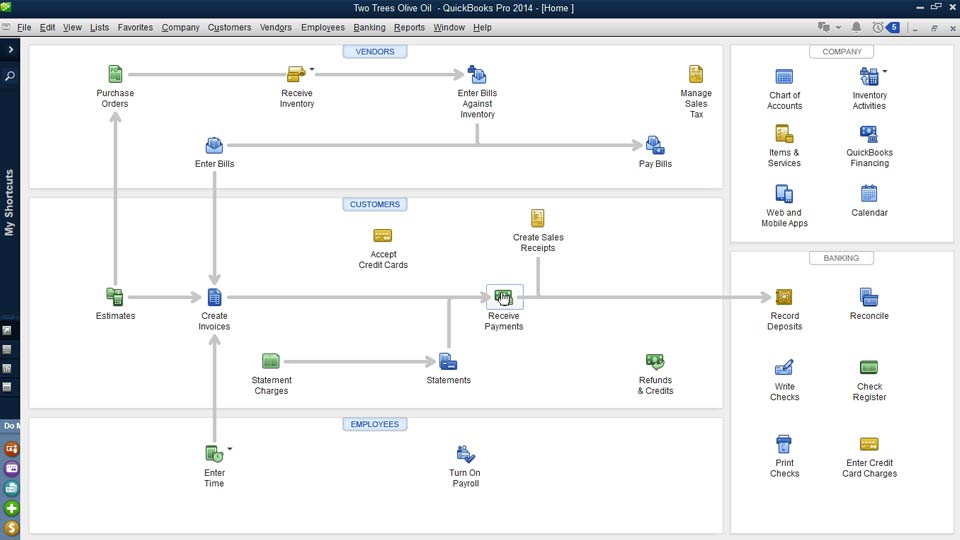The image size is (960, 540).
Task: Click Create Sales Receipts icon
Action: 538,219
